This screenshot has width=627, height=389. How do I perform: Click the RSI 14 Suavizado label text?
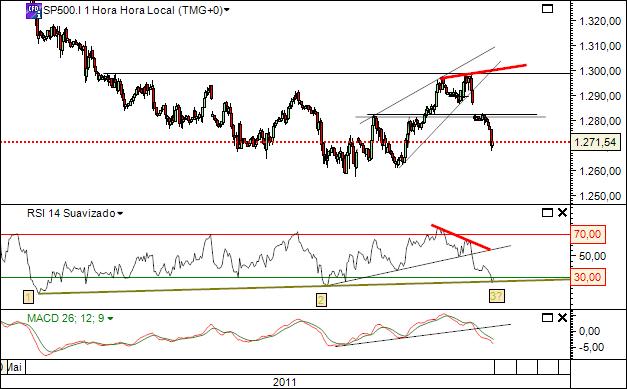[x=71, y=213]
